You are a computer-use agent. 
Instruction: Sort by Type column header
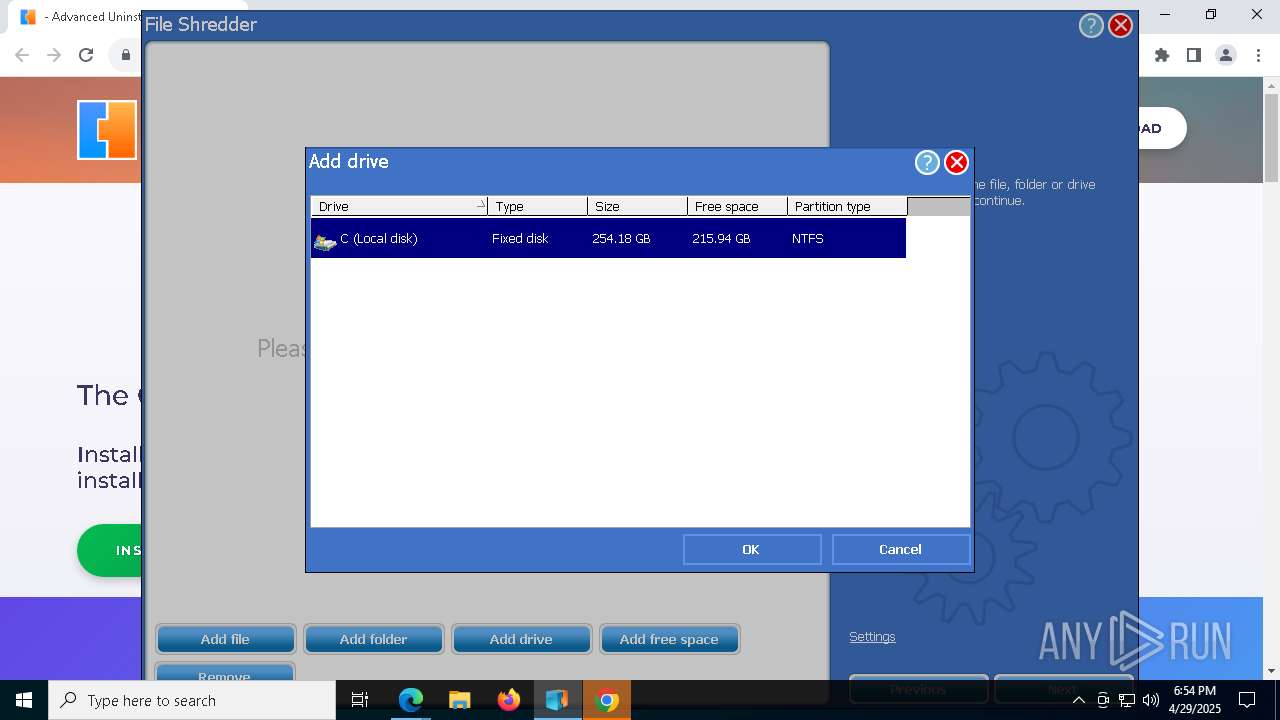(538, 206)
